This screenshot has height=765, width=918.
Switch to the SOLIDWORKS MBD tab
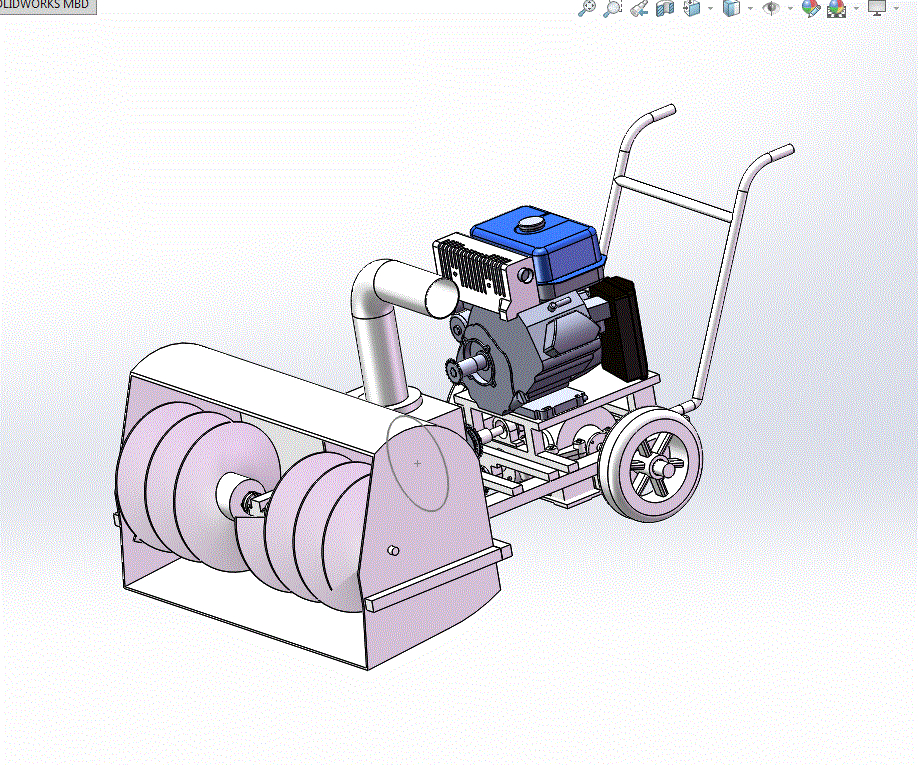[x=47, y=5]
